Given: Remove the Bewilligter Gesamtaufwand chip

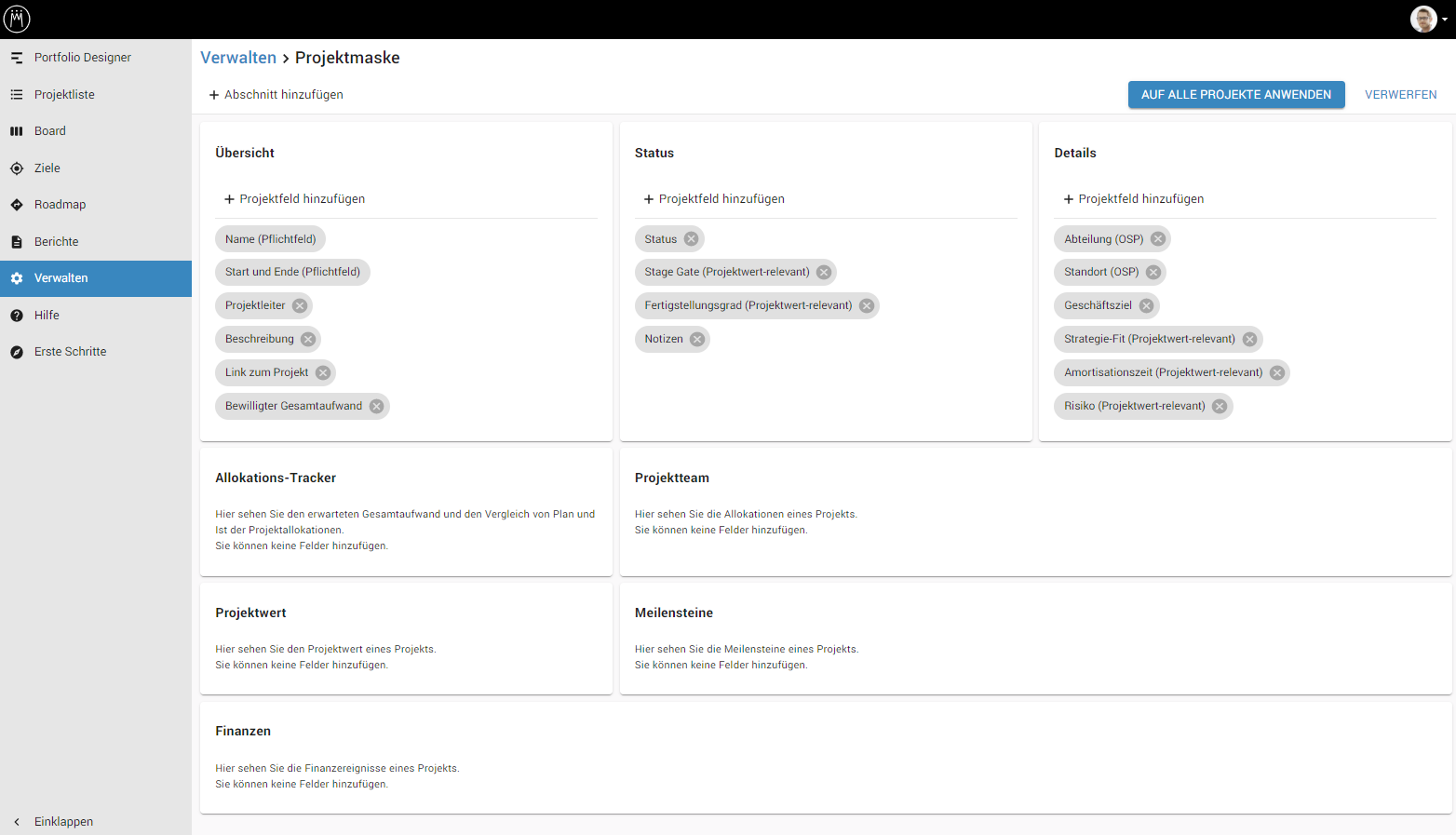Looking at the screenshot, I should 377,406.
